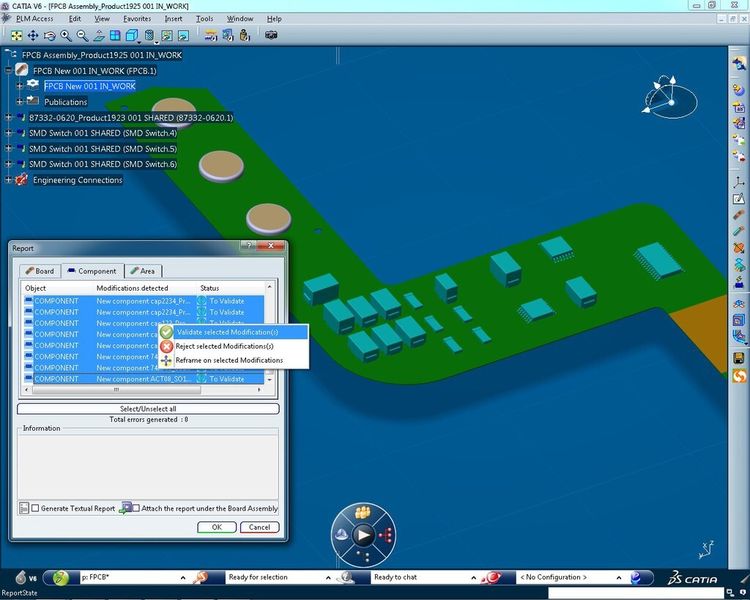
Task: Open the Window menu
Action: point(240,19)
